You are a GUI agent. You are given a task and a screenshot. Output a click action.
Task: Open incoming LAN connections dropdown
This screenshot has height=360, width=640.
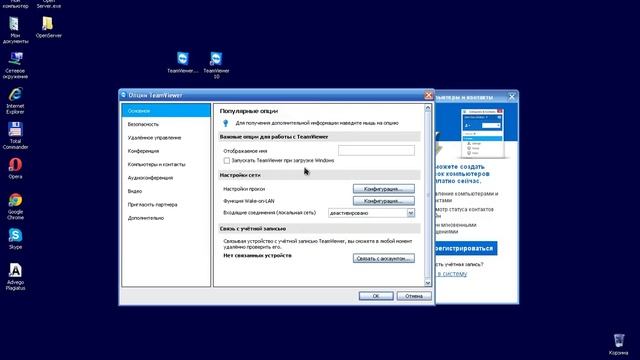[411, 213]
